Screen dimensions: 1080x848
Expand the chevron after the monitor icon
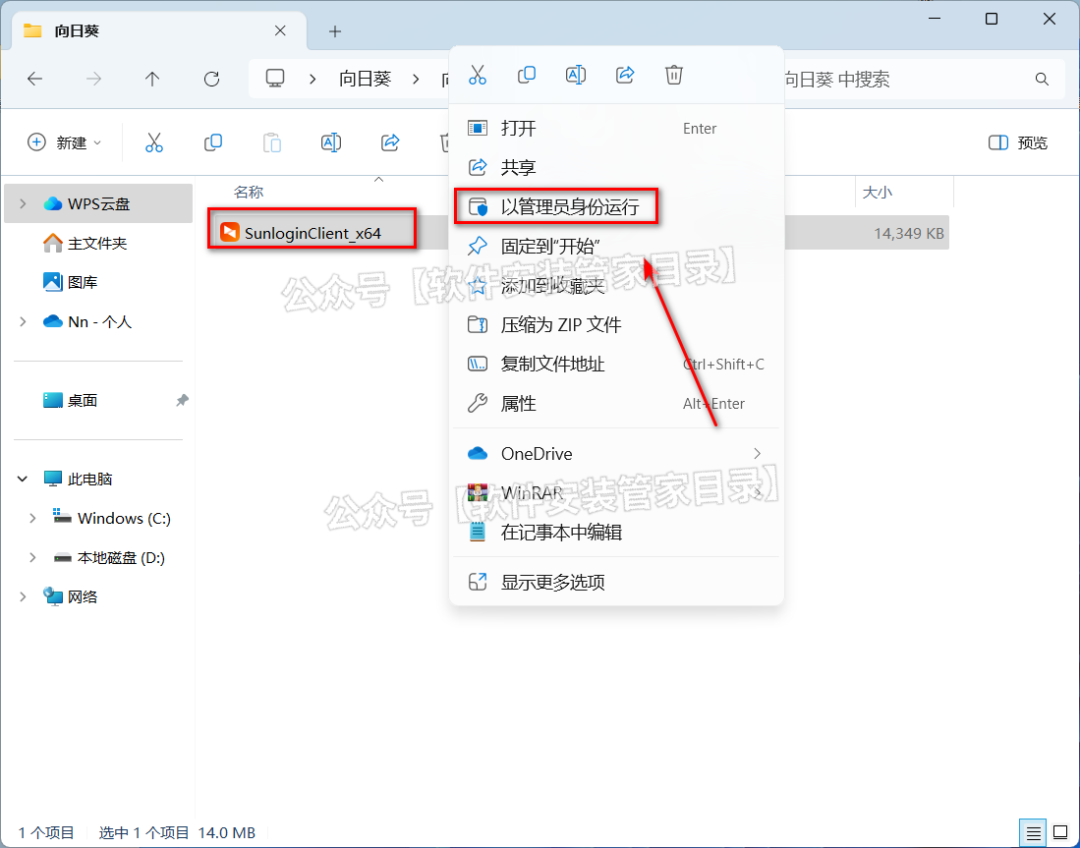[313, 79]
